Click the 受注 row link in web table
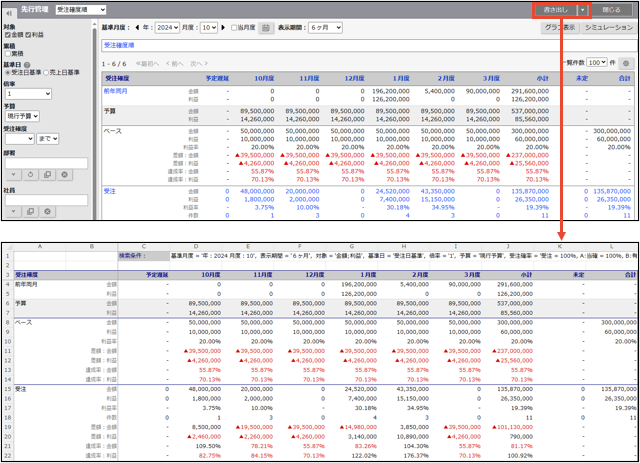This screenshot has width=640, height=463. (x=109, y=191)
